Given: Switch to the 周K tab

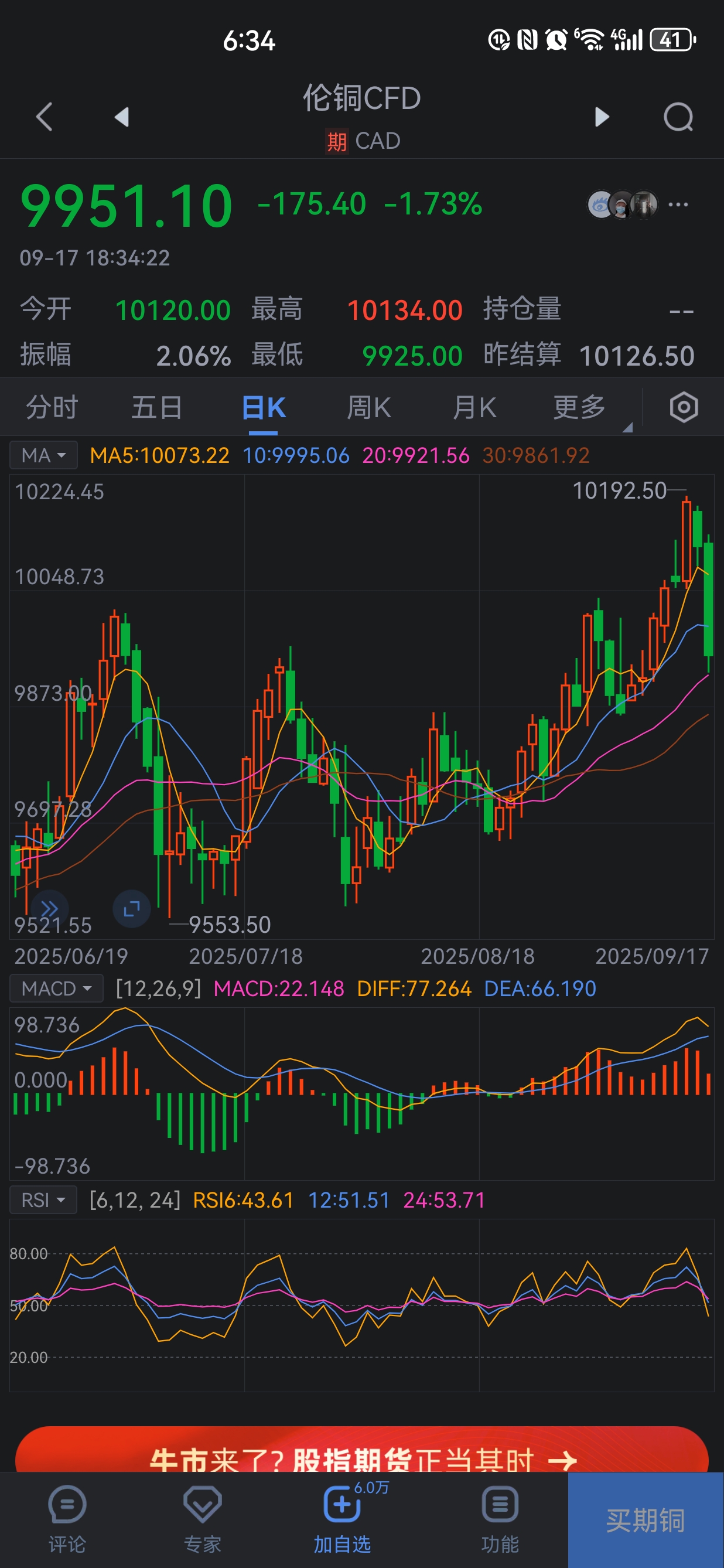Looking at the screenshot, I should (368, 407).
